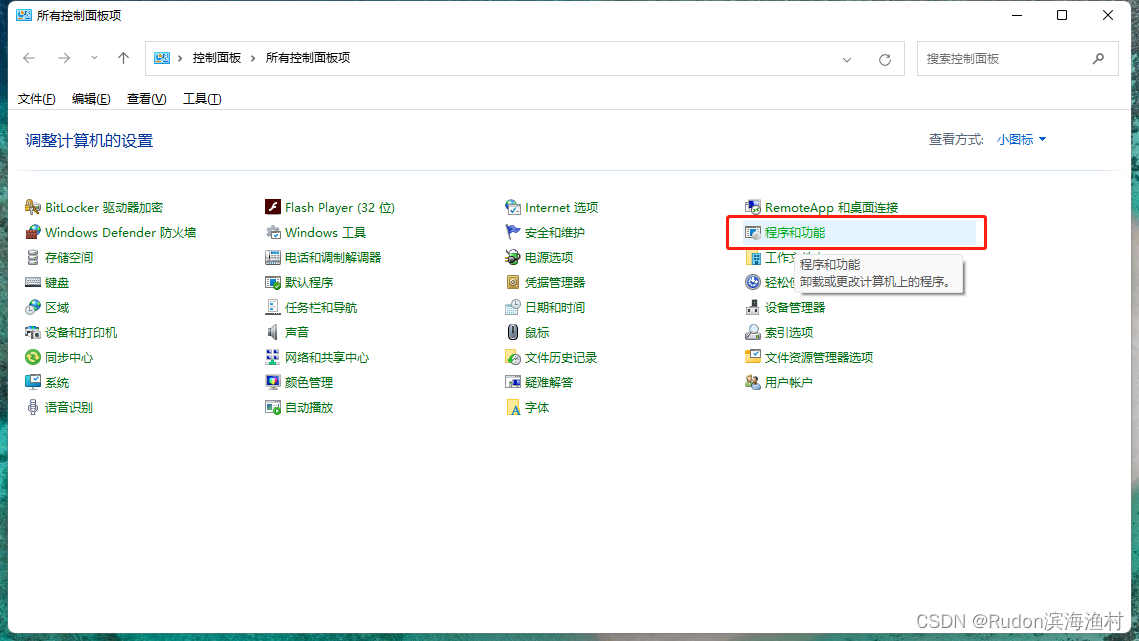Open the 键盘 keyboard icon
1139x641 pixels.
(33, 282)
